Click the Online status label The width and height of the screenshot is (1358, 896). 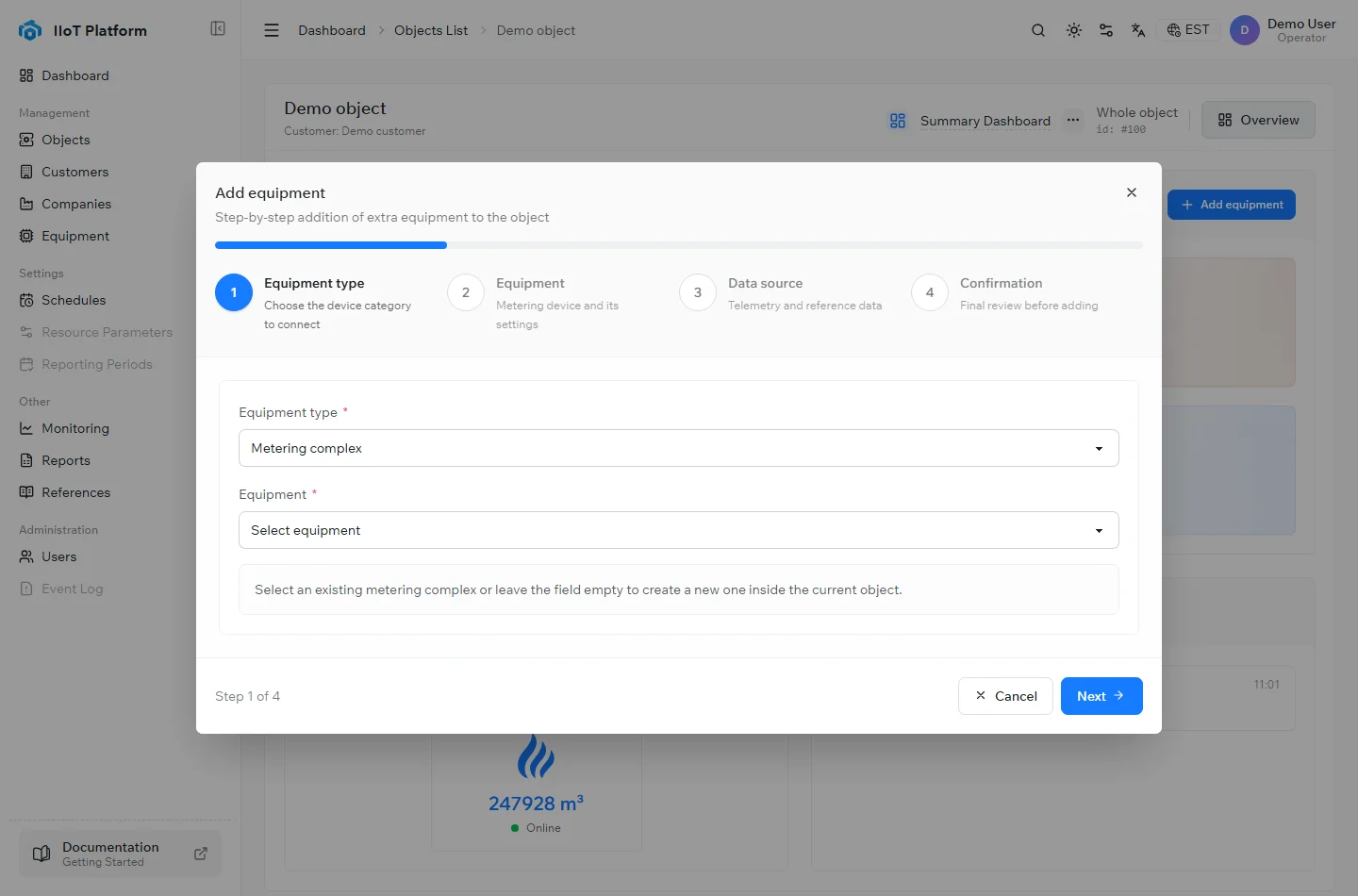(x=543, y=828)
